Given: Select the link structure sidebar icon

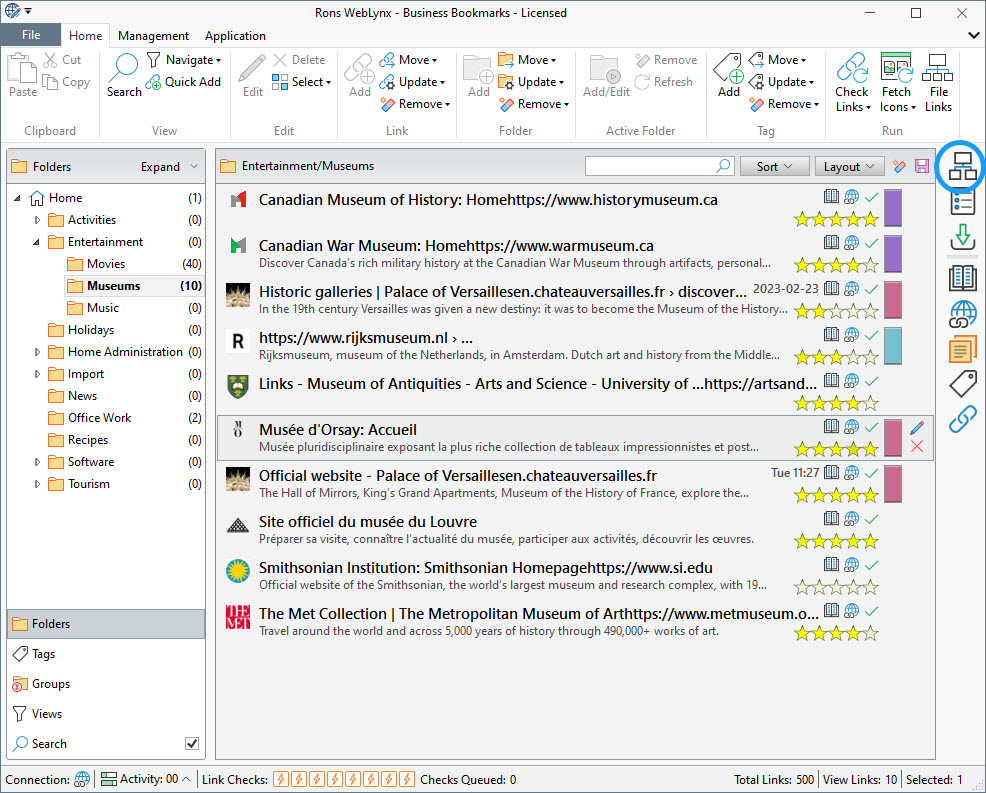Looking at the screenshot, I should point(962,165).
